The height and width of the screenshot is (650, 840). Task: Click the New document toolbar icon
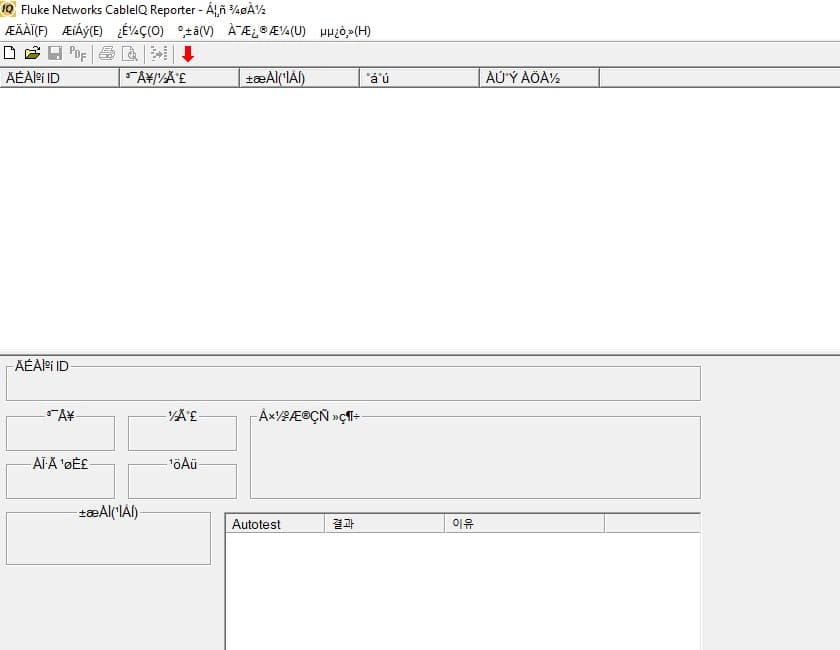9,53
